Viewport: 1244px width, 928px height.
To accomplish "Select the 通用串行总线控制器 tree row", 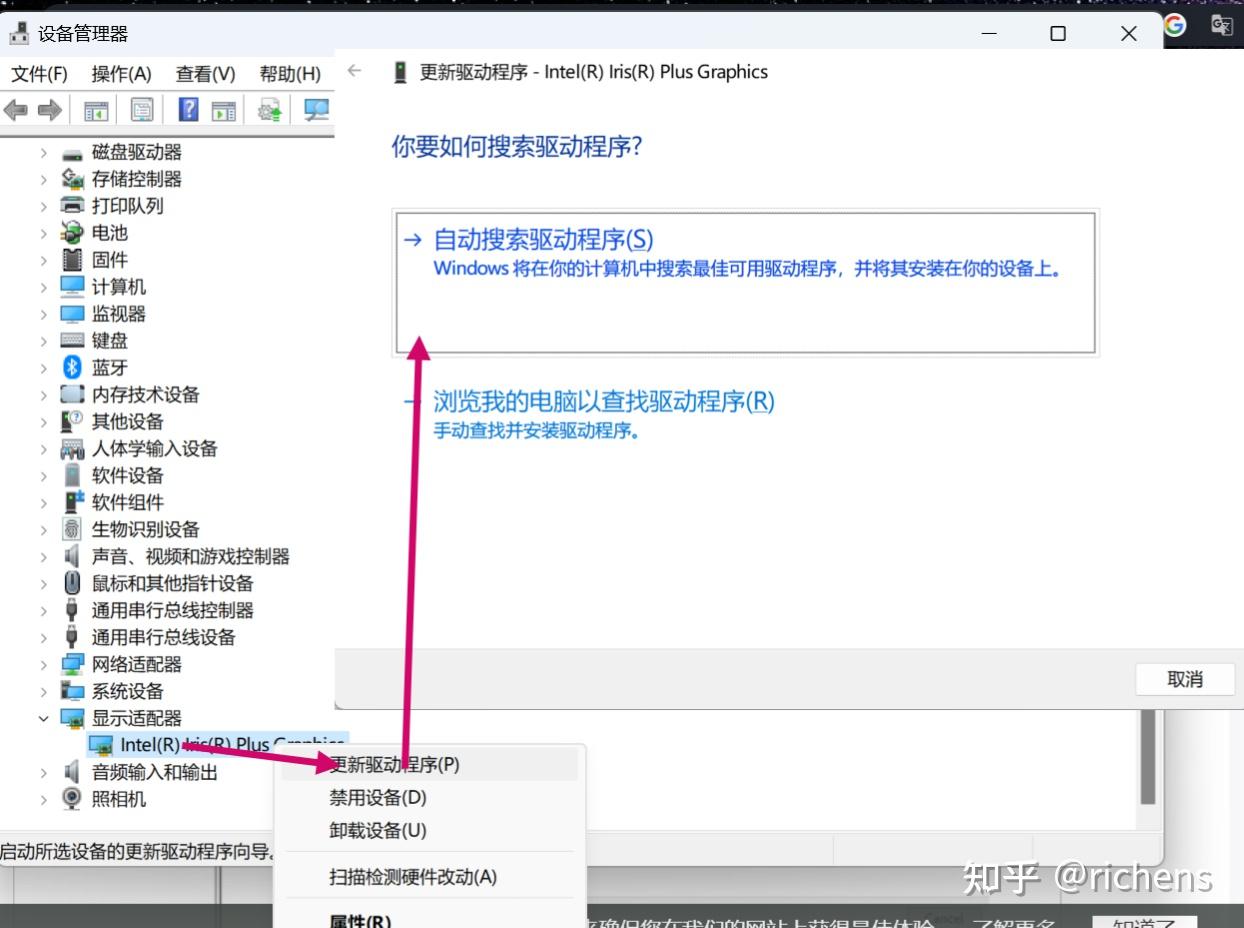I will tap(172, 610).
